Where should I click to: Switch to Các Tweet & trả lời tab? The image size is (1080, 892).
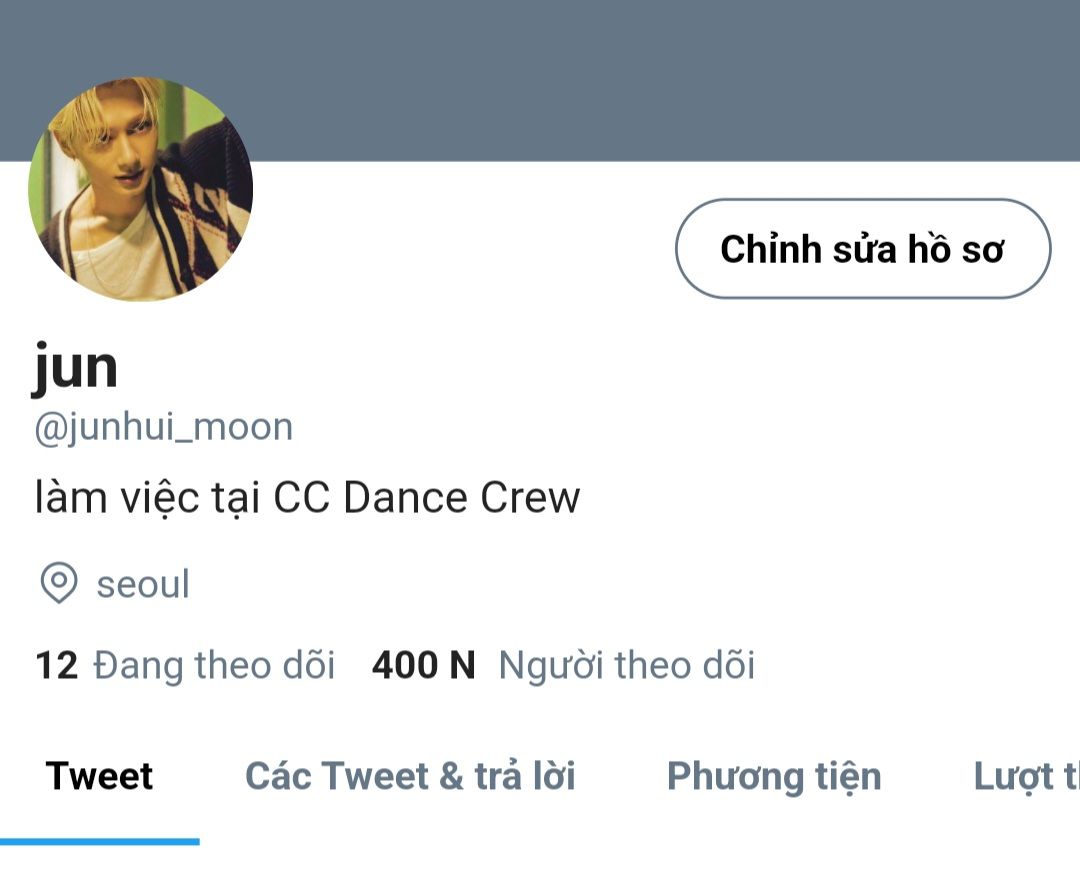tap(410, 776)
